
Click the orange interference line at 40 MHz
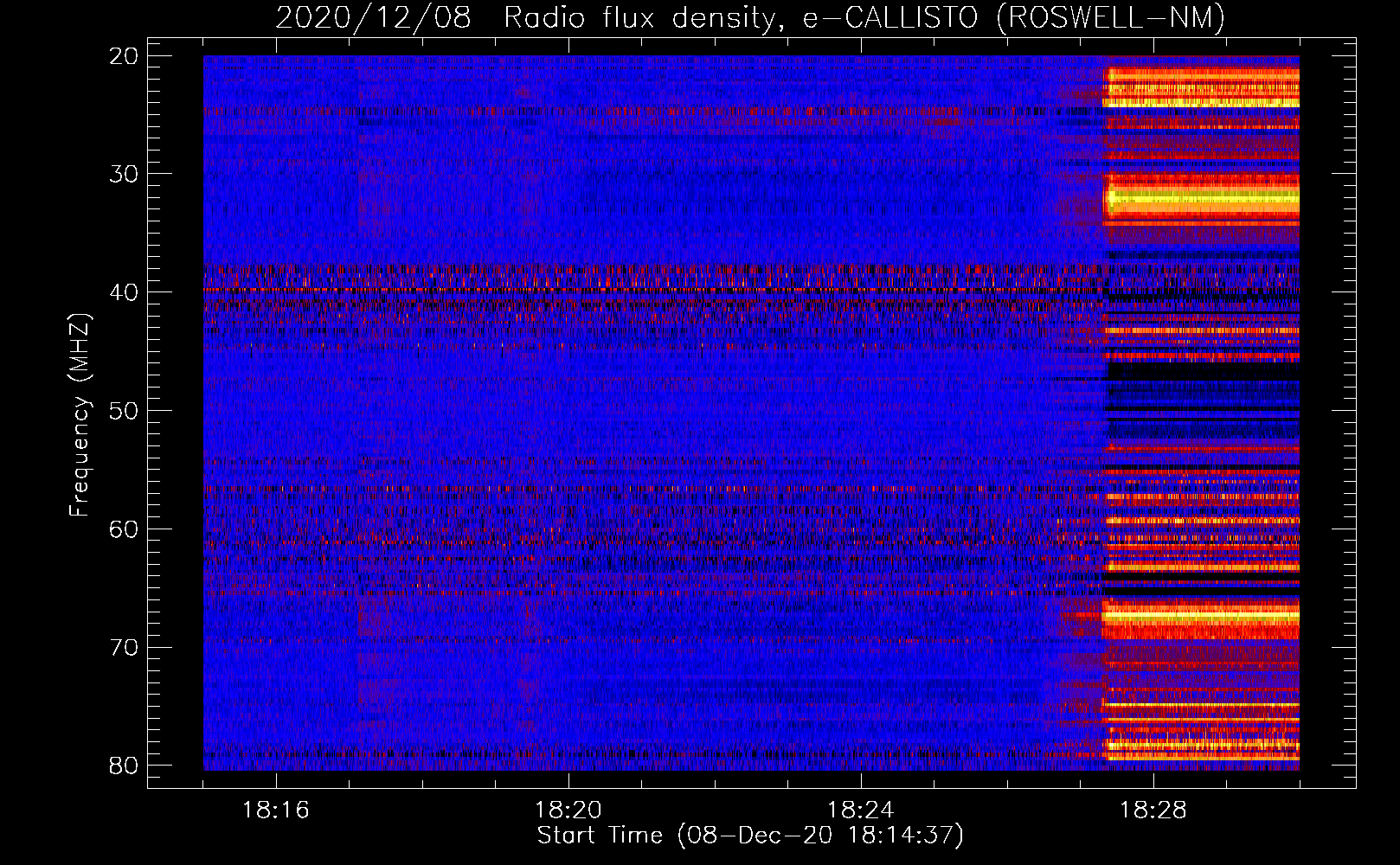(653, 290)
